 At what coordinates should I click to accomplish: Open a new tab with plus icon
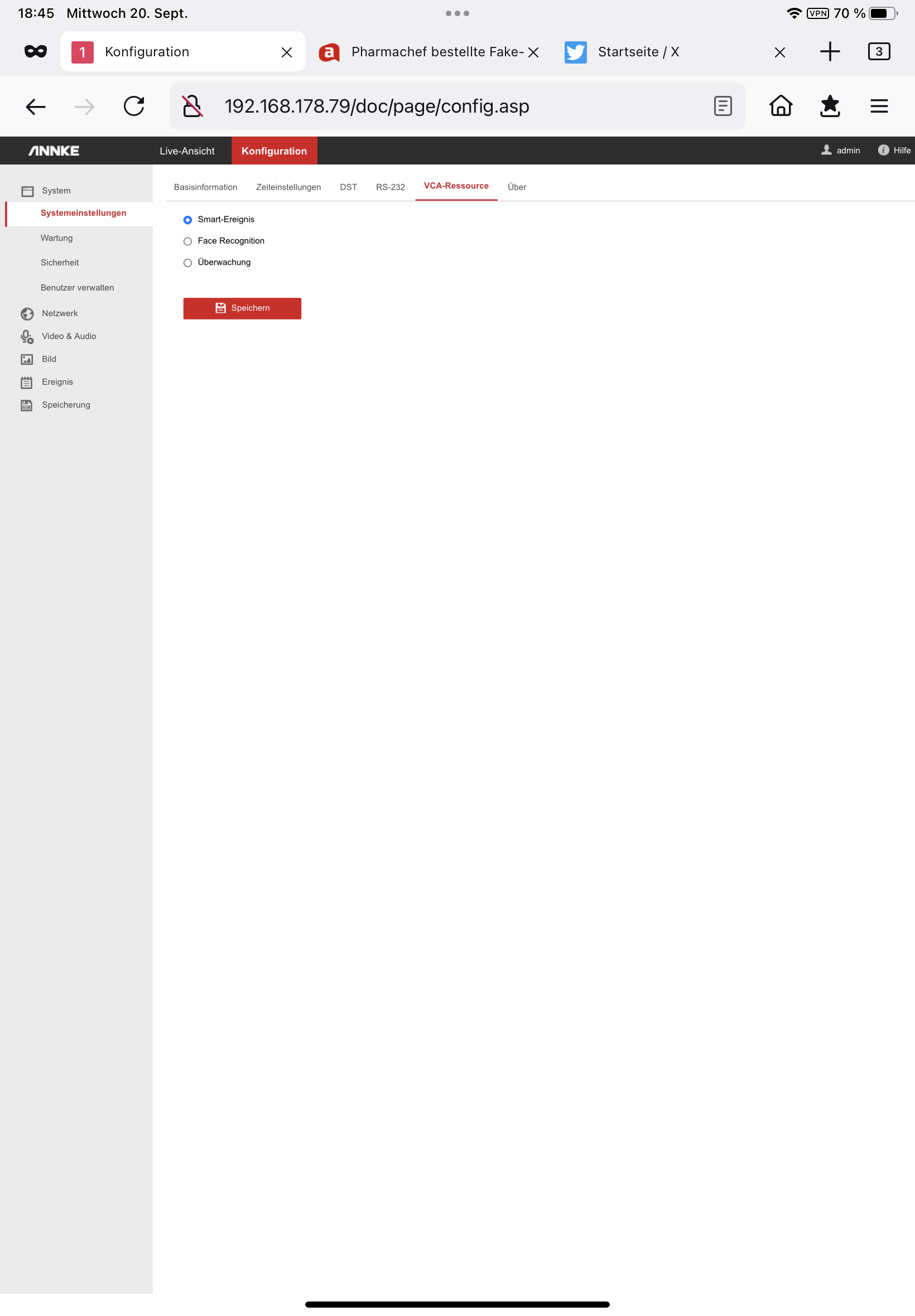point(829,51)
